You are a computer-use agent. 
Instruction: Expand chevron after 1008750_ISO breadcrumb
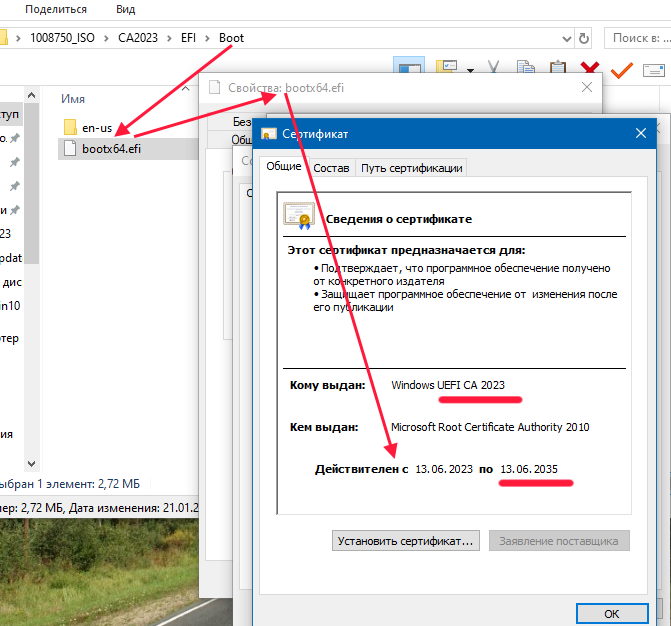[106, 39]
